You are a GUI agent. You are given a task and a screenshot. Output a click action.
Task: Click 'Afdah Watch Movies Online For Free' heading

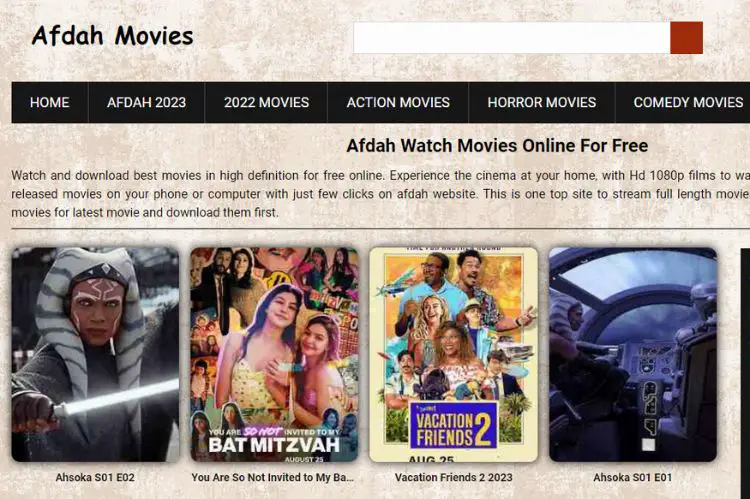click(497, 145)
